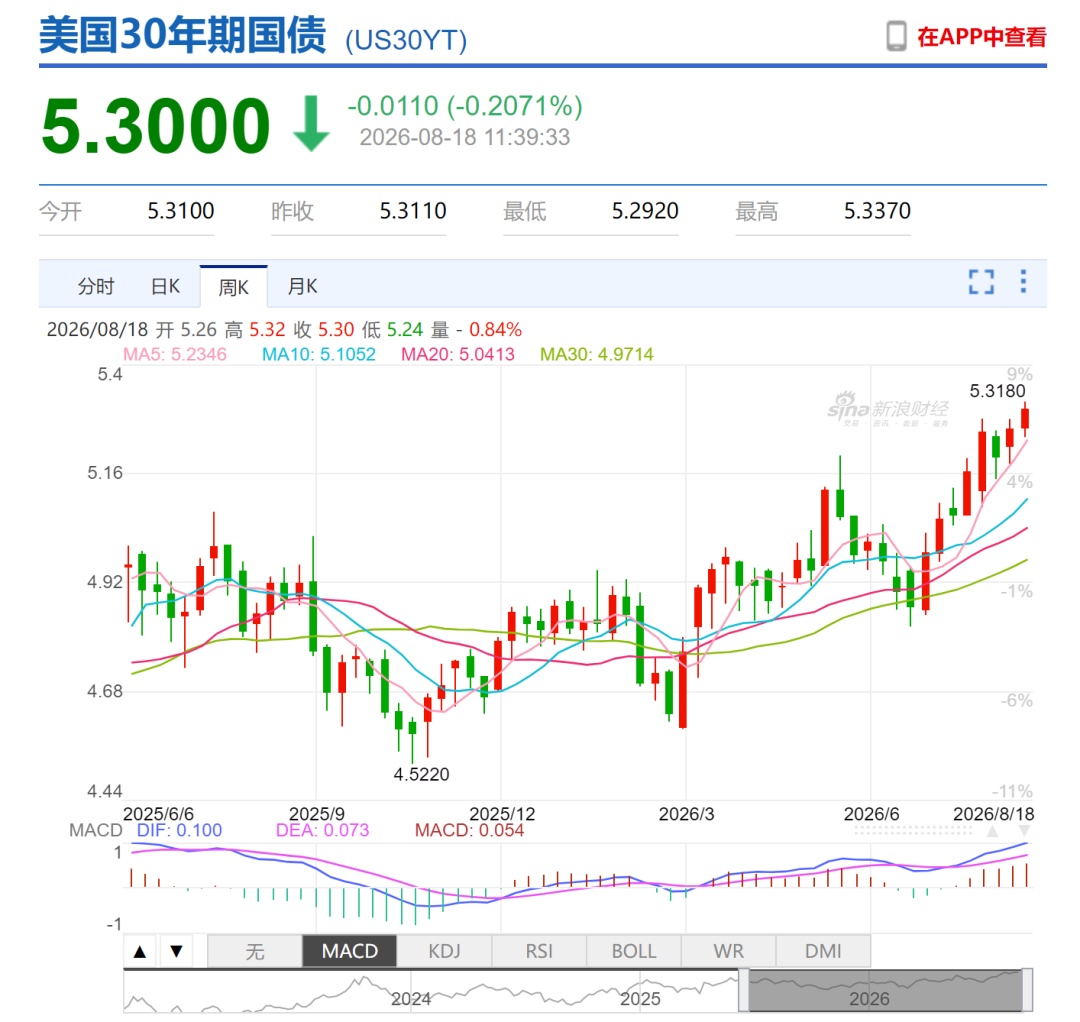Viewport: 1080px width, 1022px height.
Task: Click the 2025/9 date axis label
Action: click(x=316, y=814)
